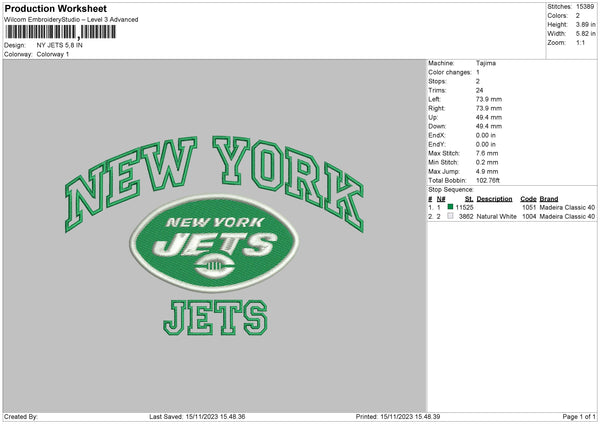Click the Zoom value 1:1

580,42
